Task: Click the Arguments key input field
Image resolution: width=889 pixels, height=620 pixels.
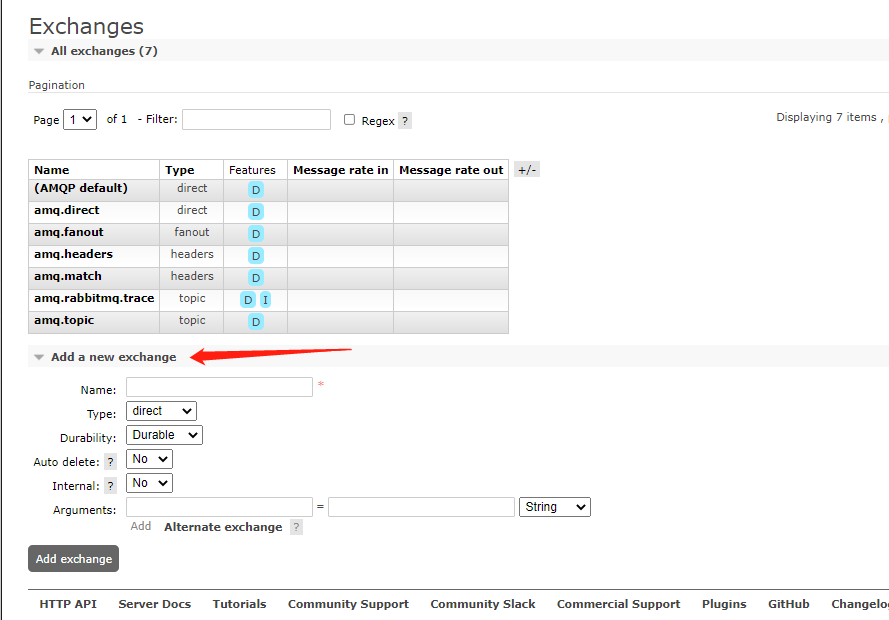Action: [219, 507]
